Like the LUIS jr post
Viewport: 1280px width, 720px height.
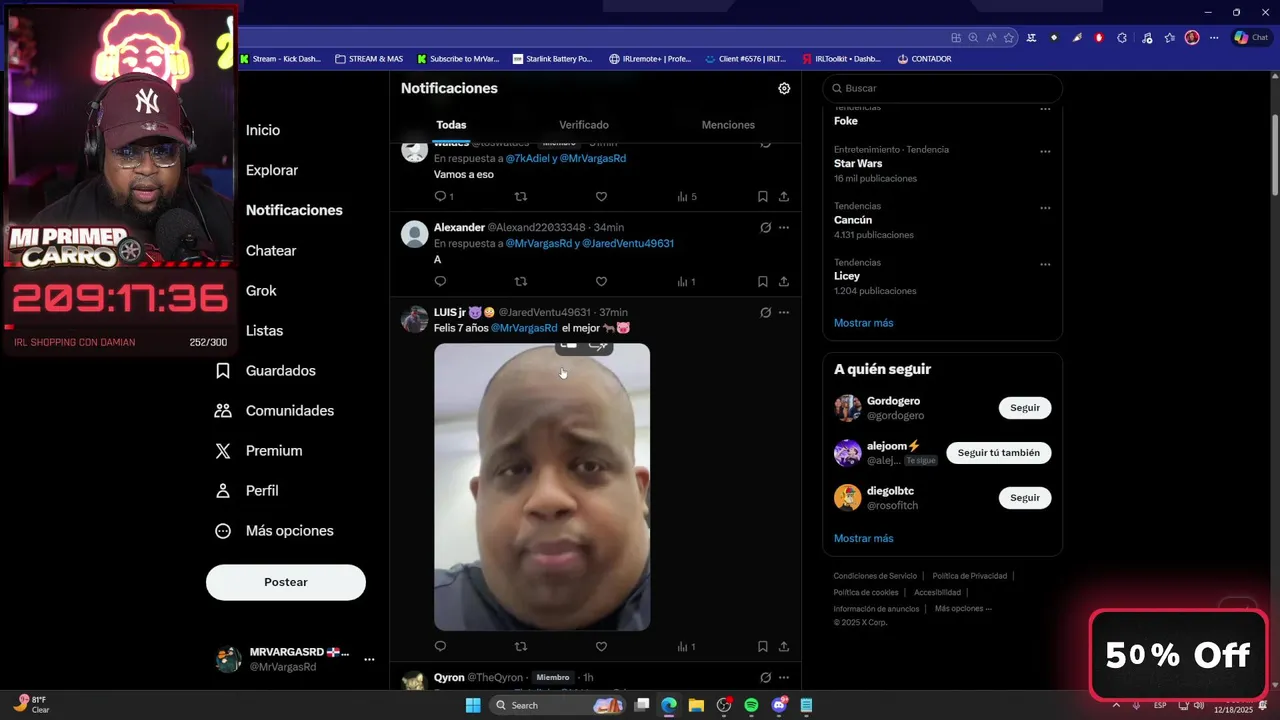(601, 647)
